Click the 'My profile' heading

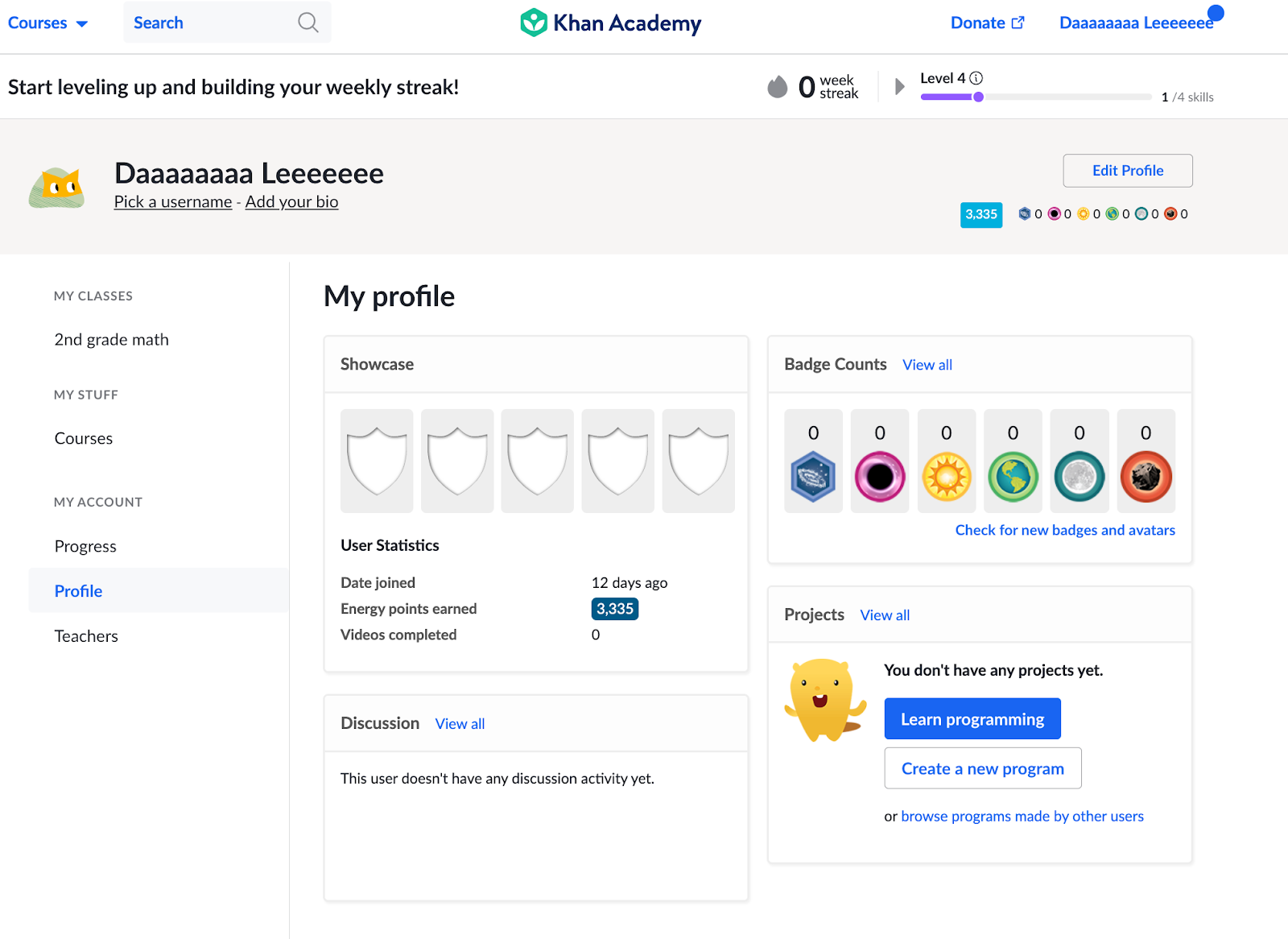click(x=390, y=296)
